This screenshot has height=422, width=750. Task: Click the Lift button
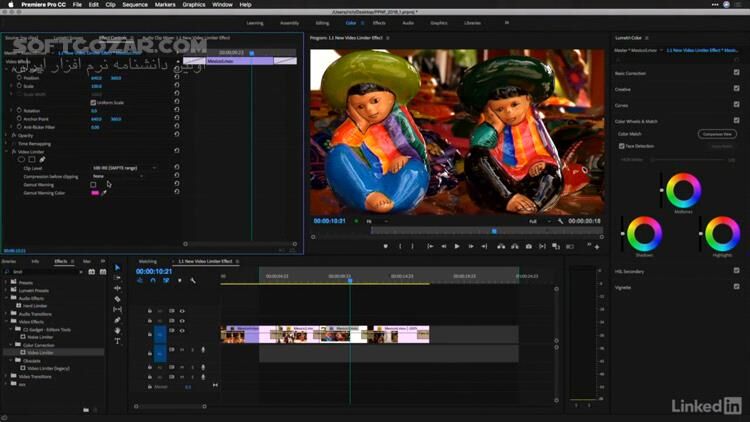(501, 246)
